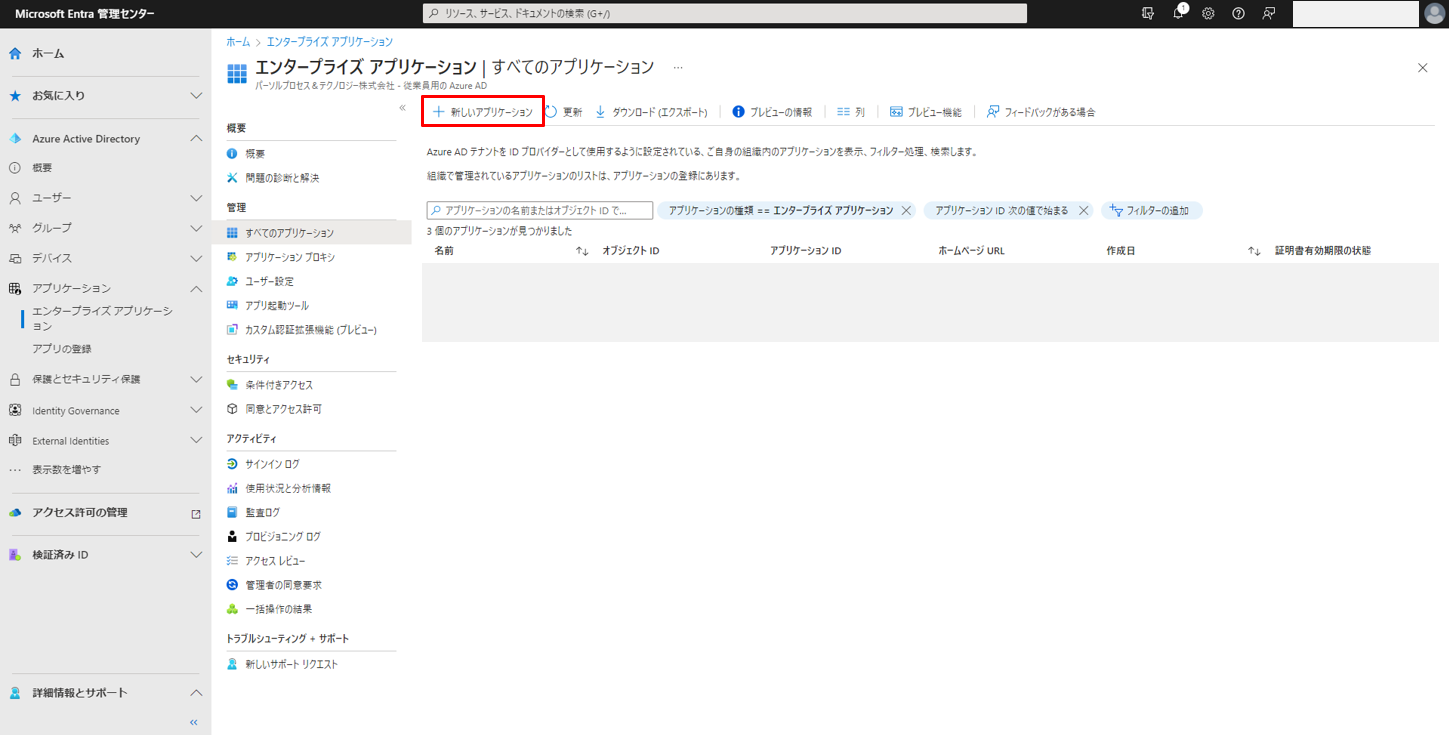Screen dimensions: 1449x735
Task: Click the 監査ログ icon
Action: tap(232, 512)
